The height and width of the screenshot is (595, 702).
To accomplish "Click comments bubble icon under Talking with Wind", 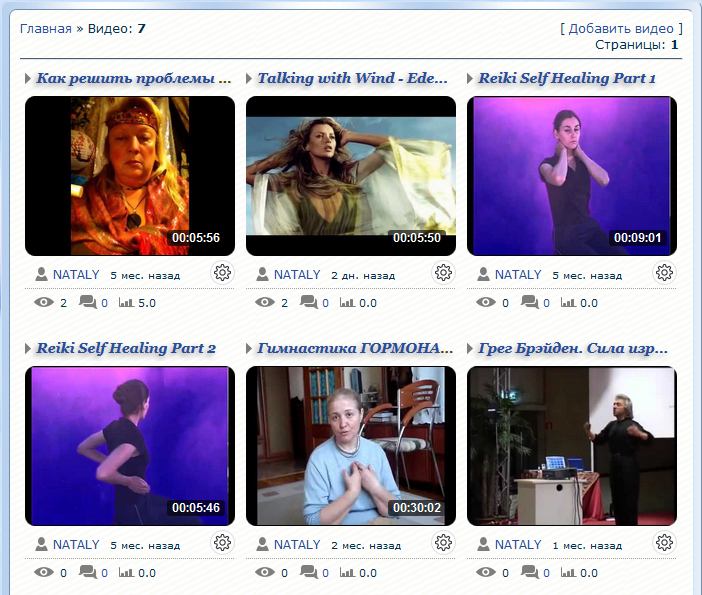I will (x=309, y=302).
